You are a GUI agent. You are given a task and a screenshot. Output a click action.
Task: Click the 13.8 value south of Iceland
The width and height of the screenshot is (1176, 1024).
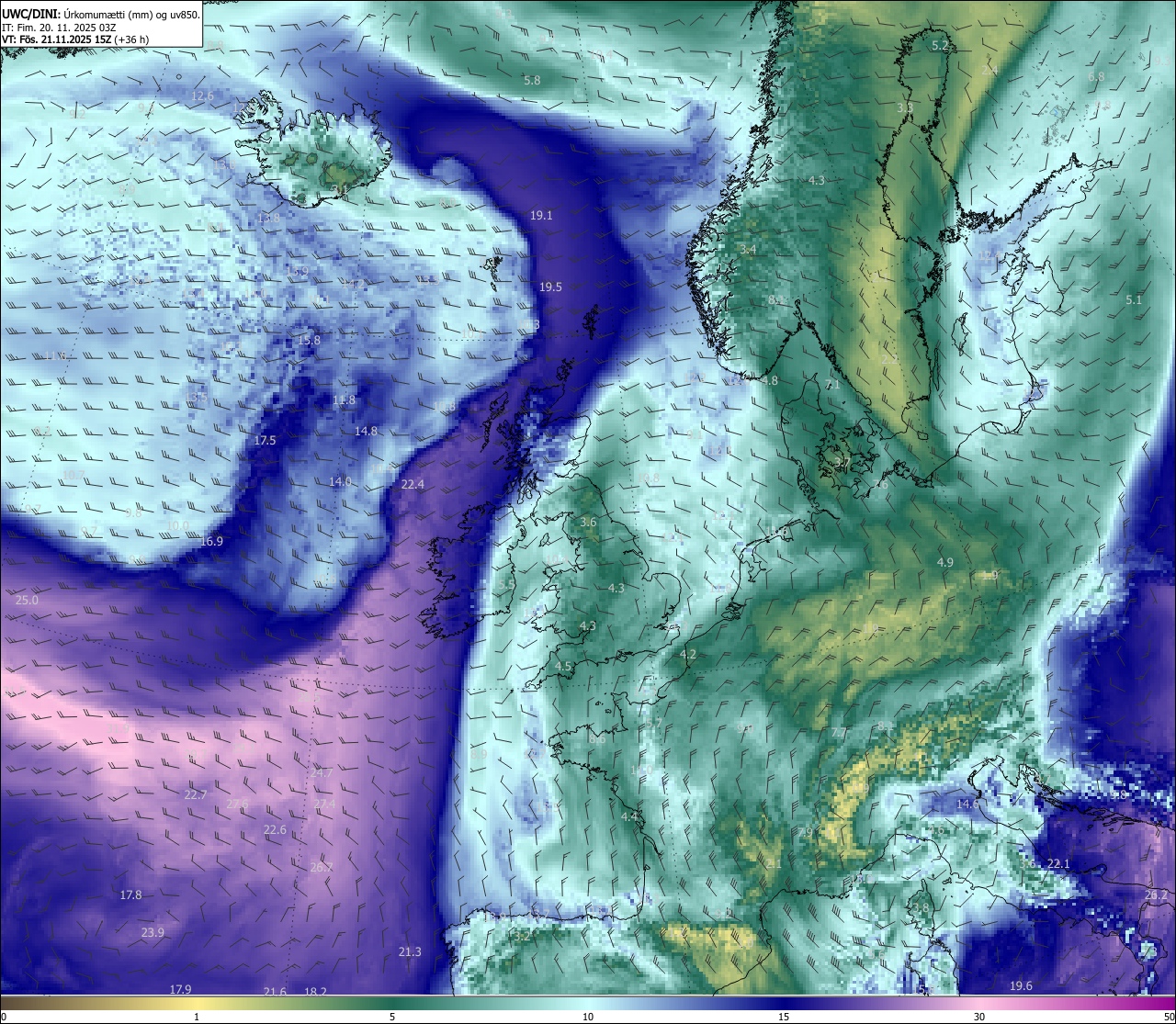(x=268, y=219)
